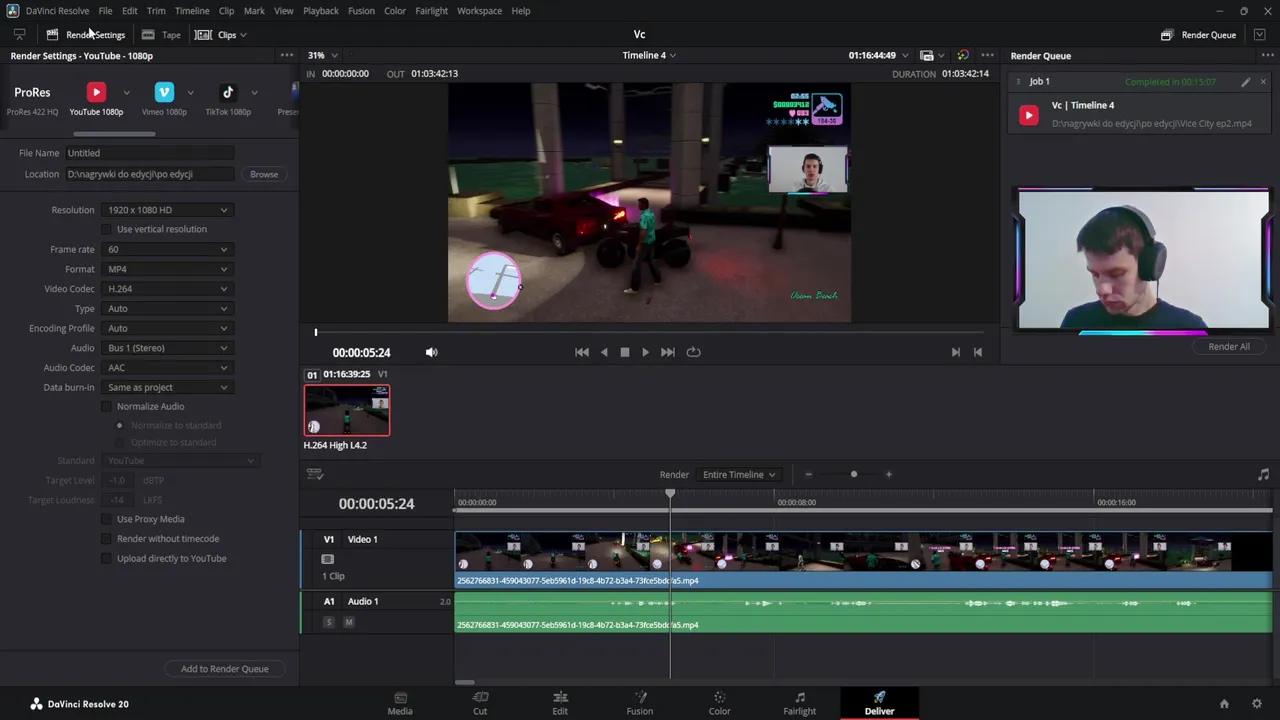Viewport: 1280px width, 720px height.
Task: Mute the A1 audio track
Action: (348, 622)
